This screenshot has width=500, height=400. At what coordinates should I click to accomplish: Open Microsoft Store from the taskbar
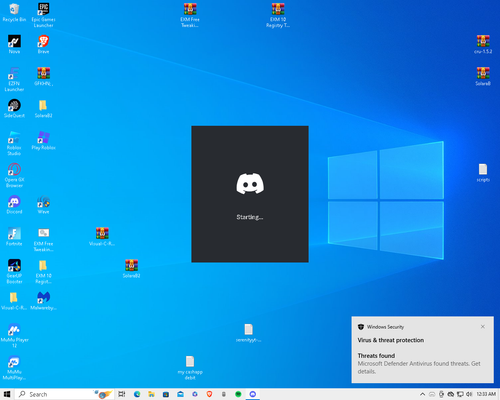[x=166, y=394]
